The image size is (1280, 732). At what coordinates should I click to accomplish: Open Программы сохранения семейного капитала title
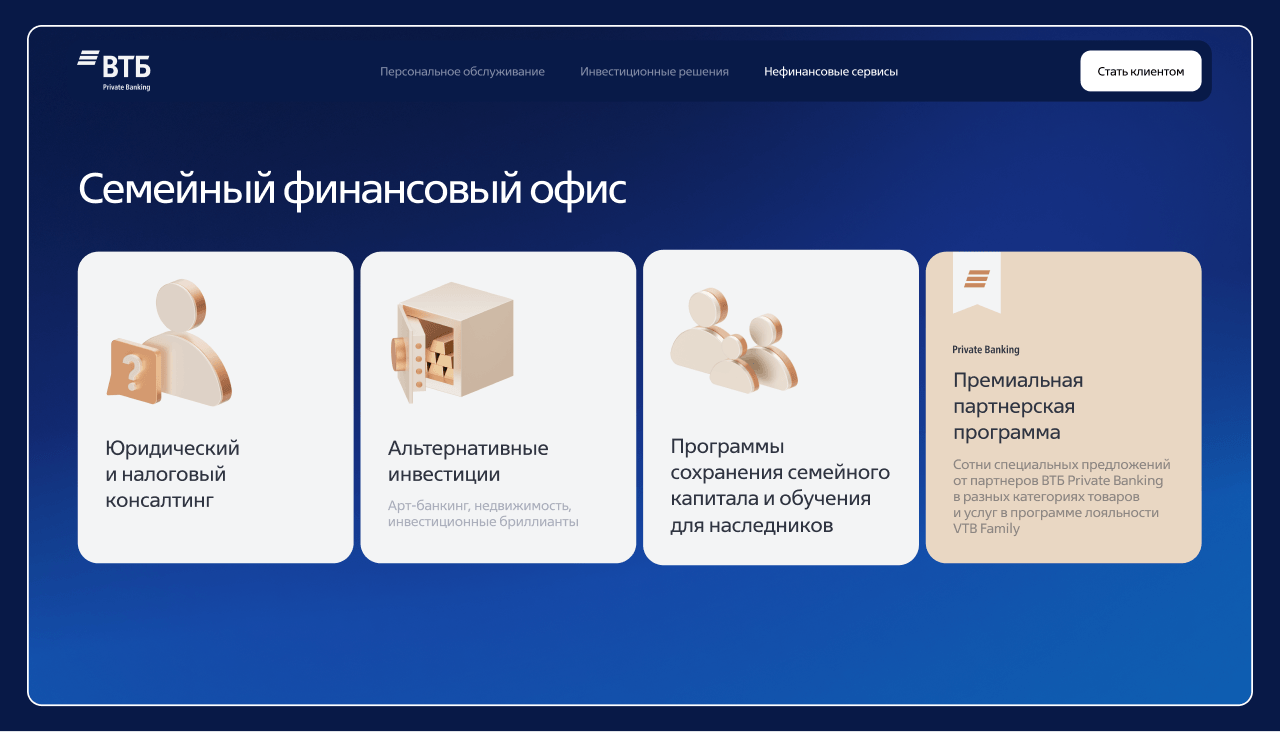780,485
